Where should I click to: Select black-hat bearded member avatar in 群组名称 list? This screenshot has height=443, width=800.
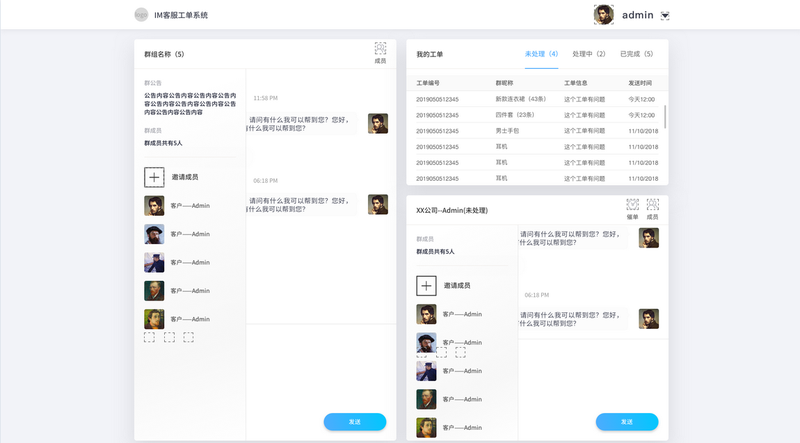pyautogui.click(x=154, y=234)
